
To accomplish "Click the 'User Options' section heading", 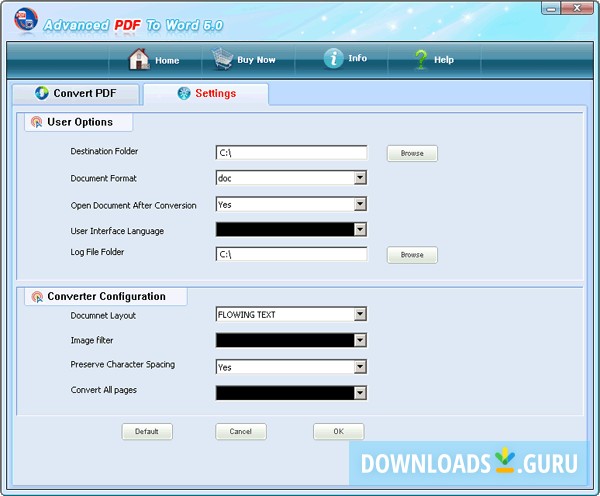I will click(x=80, y=122).
